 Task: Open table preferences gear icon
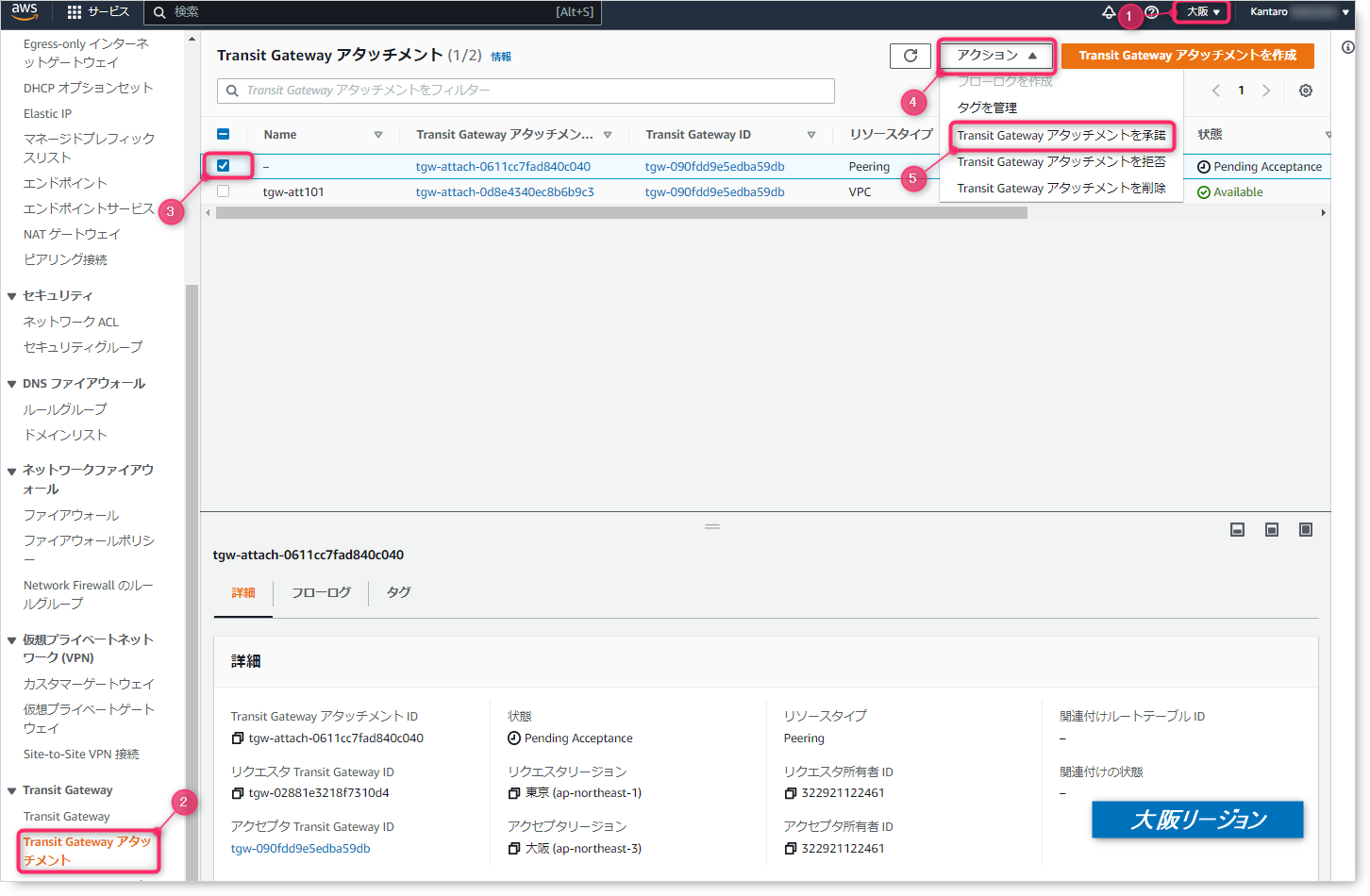1306,91
